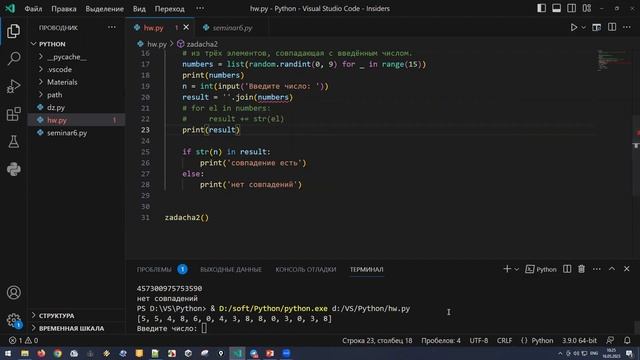The width and height of the screenshot is (640, 360).
Task: Open the Extensions view
Action: tap(13, 114)
